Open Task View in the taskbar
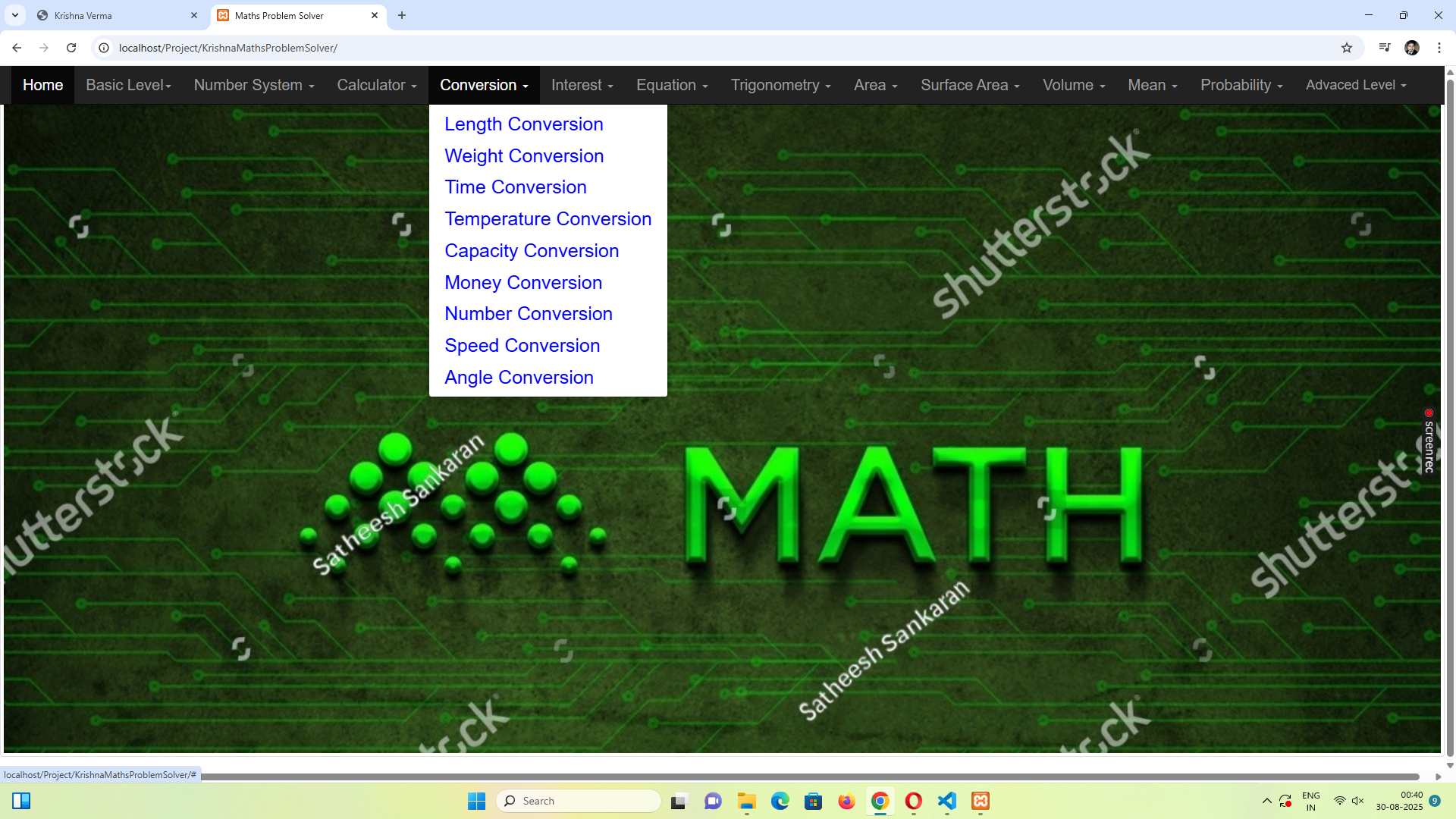Image resolution: width=1456 pixels, height=819 pixels. (679, 801)
